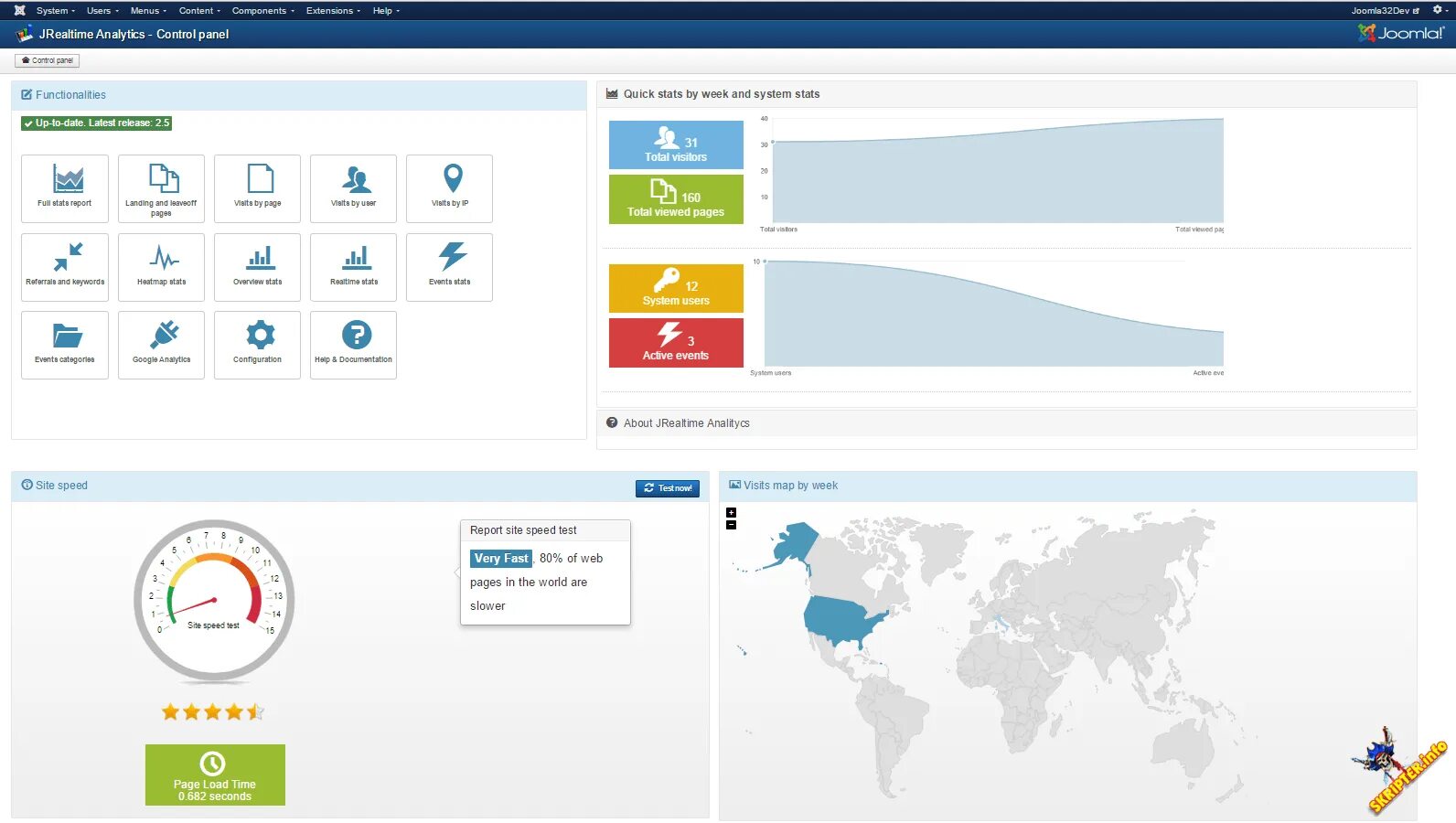Click the Control panel toolbar button
The width and height of the screenshot is (1456, 823).
click(x=48, y=60)
